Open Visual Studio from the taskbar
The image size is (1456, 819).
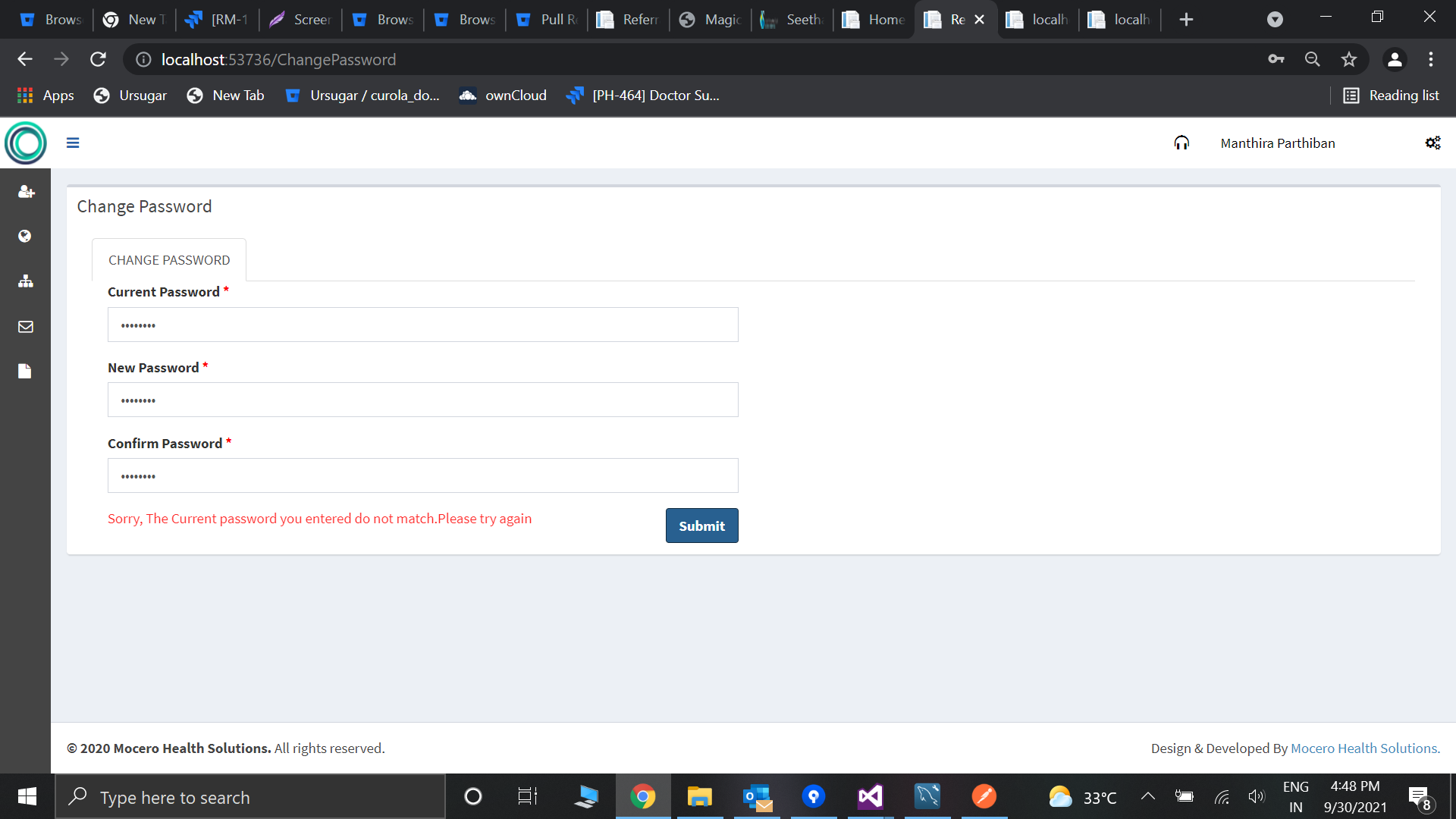coord(870,796)
